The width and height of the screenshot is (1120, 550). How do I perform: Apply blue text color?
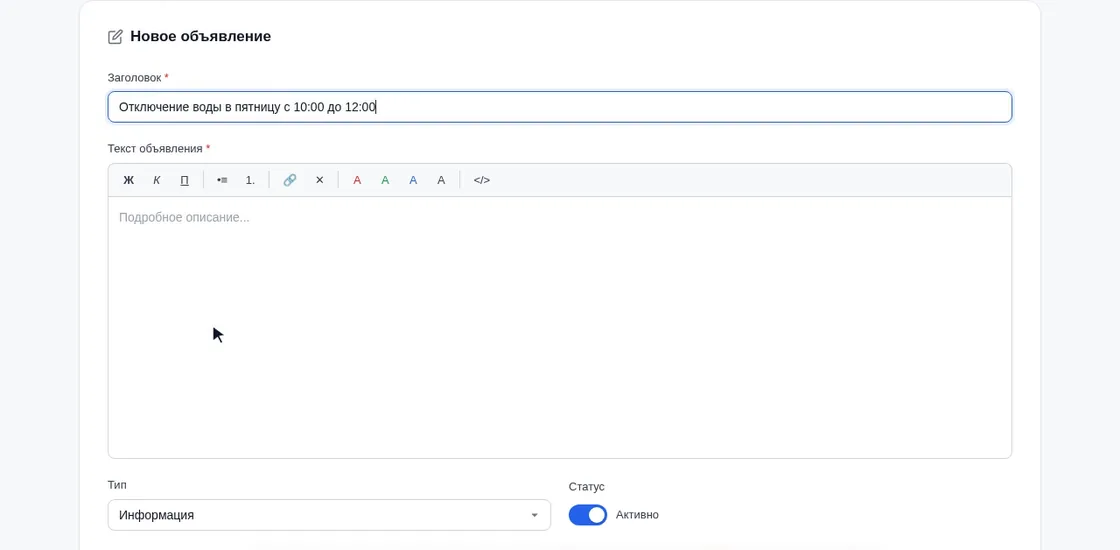pos(413,180)
